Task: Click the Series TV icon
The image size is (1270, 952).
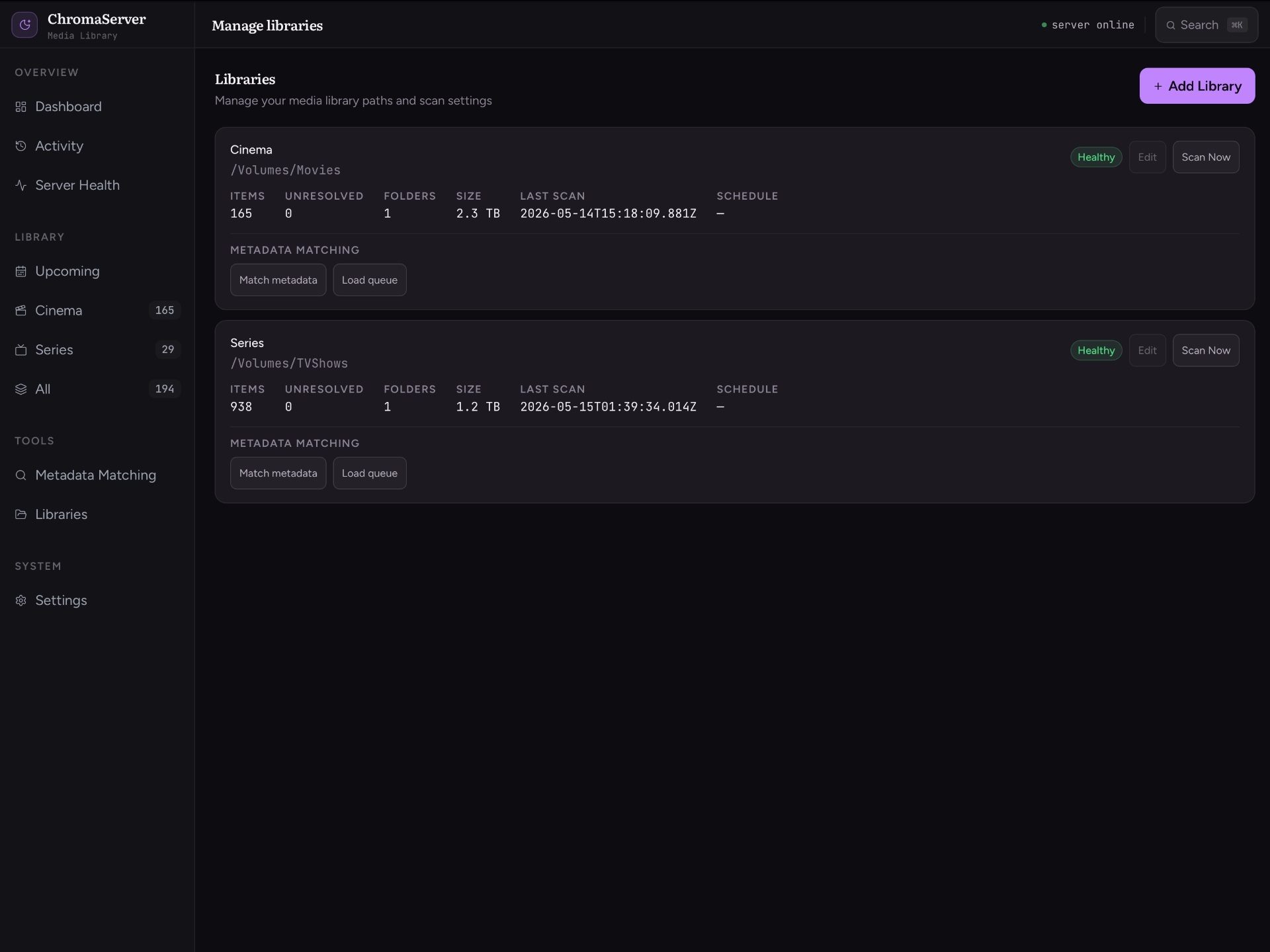Action: 21,350
